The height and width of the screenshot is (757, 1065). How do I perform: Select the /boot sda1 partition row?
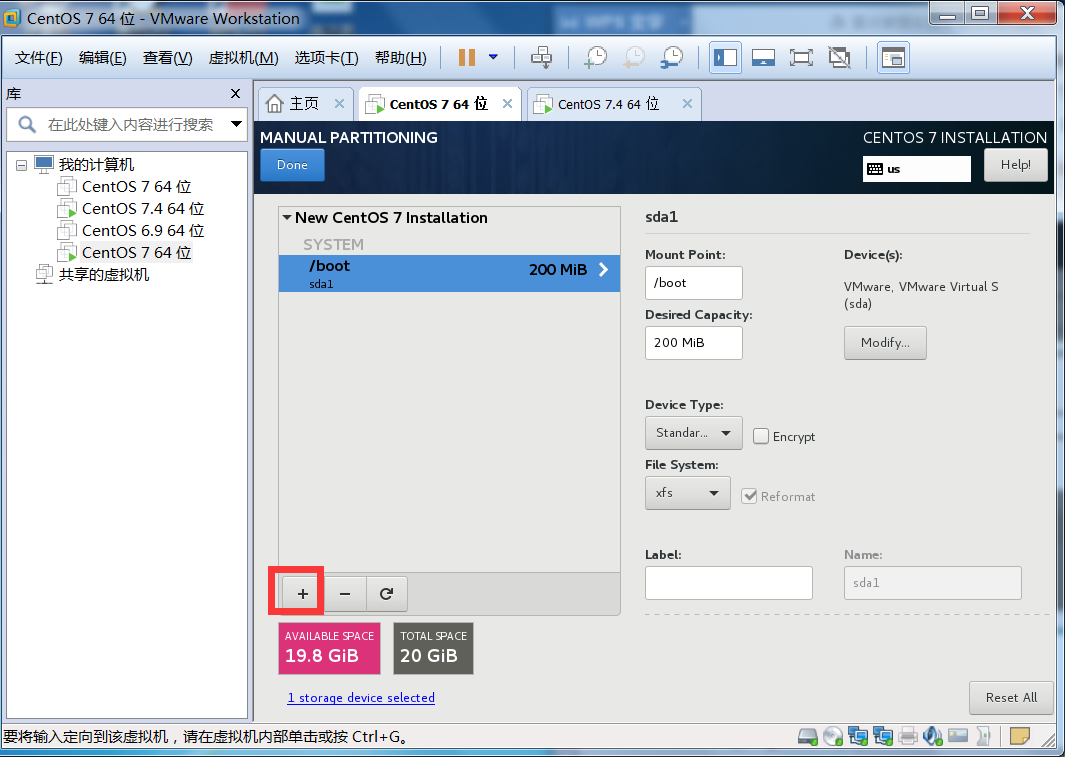click(449, 274)
